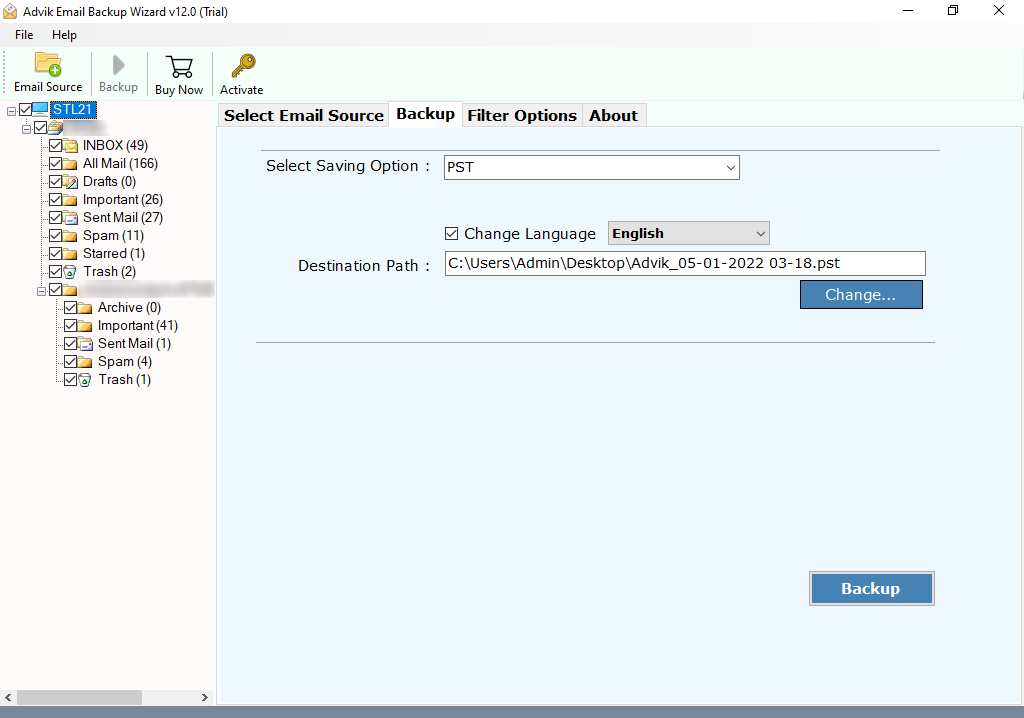This screenshot has width=1024, height=718.
Task: Click the All Mail folder icon
Action: [x=70, y=163]
